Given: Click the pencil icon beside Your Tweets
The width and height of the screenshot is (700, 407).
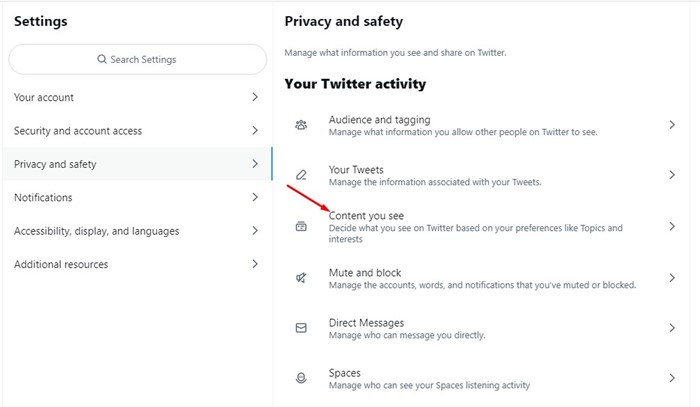Looking at the screenshot, I should (x=301, y=175).
